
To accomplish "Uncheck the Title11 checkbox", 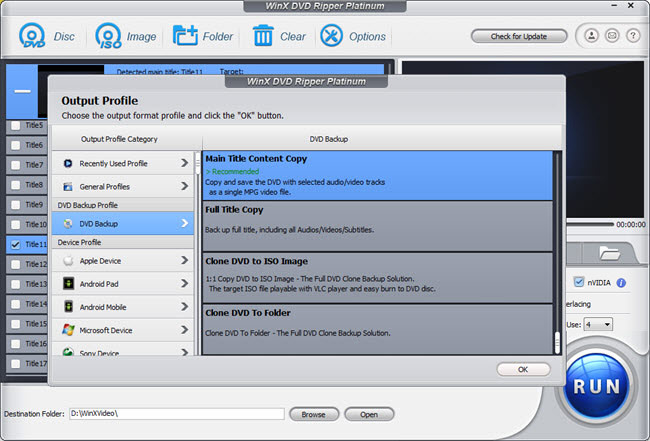I will (x=16, y=245).
